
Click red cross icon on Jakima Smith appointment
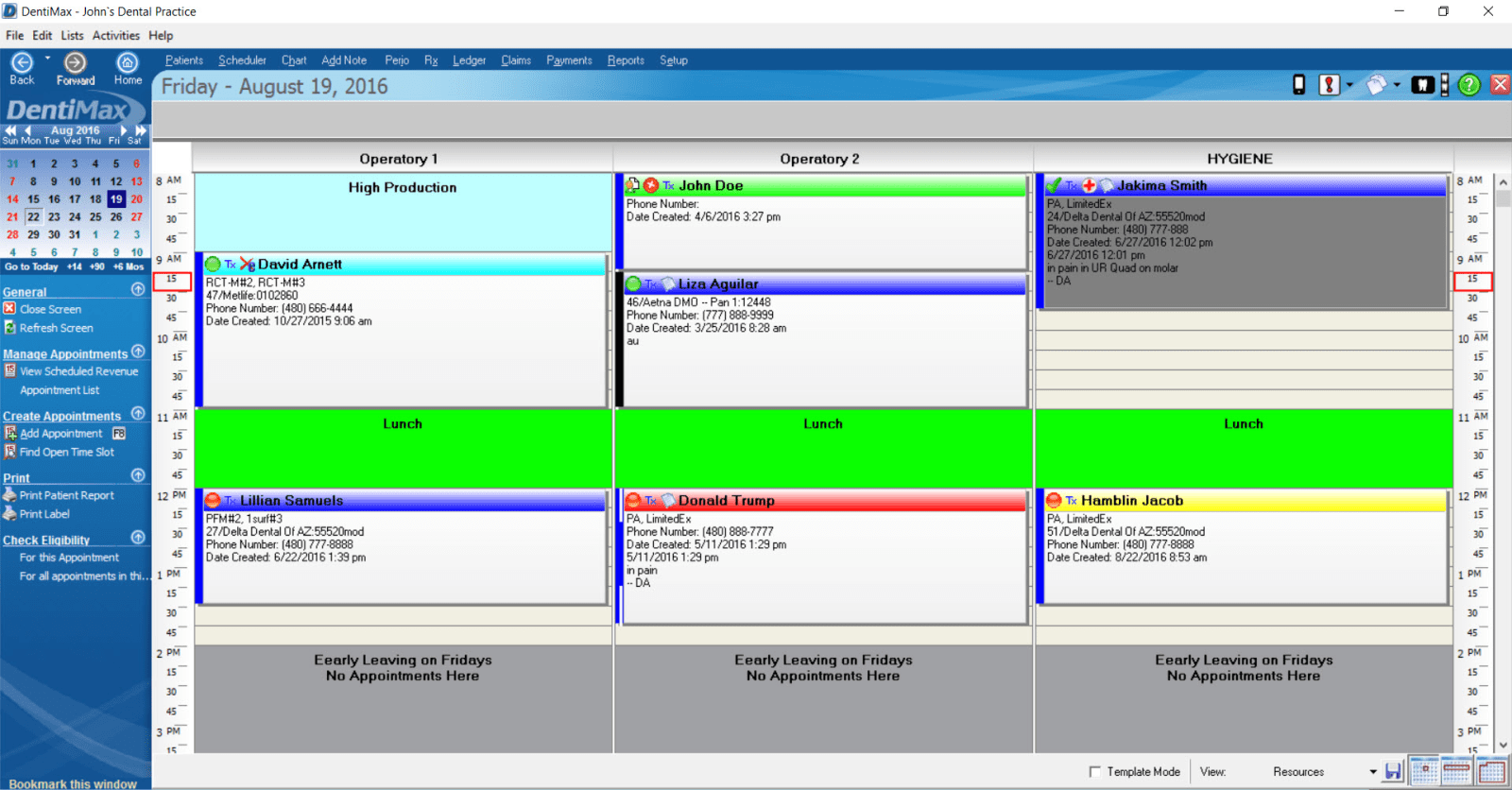(1089, 185)
